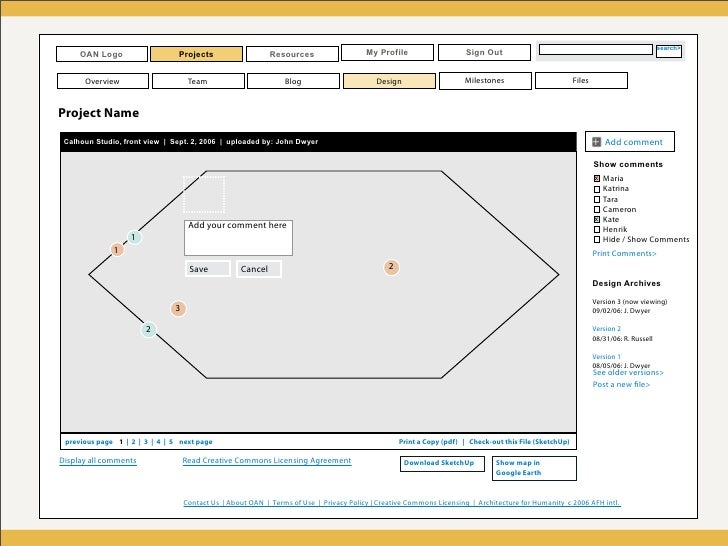
Task: Select orange comment marker 2 on the drawing
Action: tap(392, 267)
